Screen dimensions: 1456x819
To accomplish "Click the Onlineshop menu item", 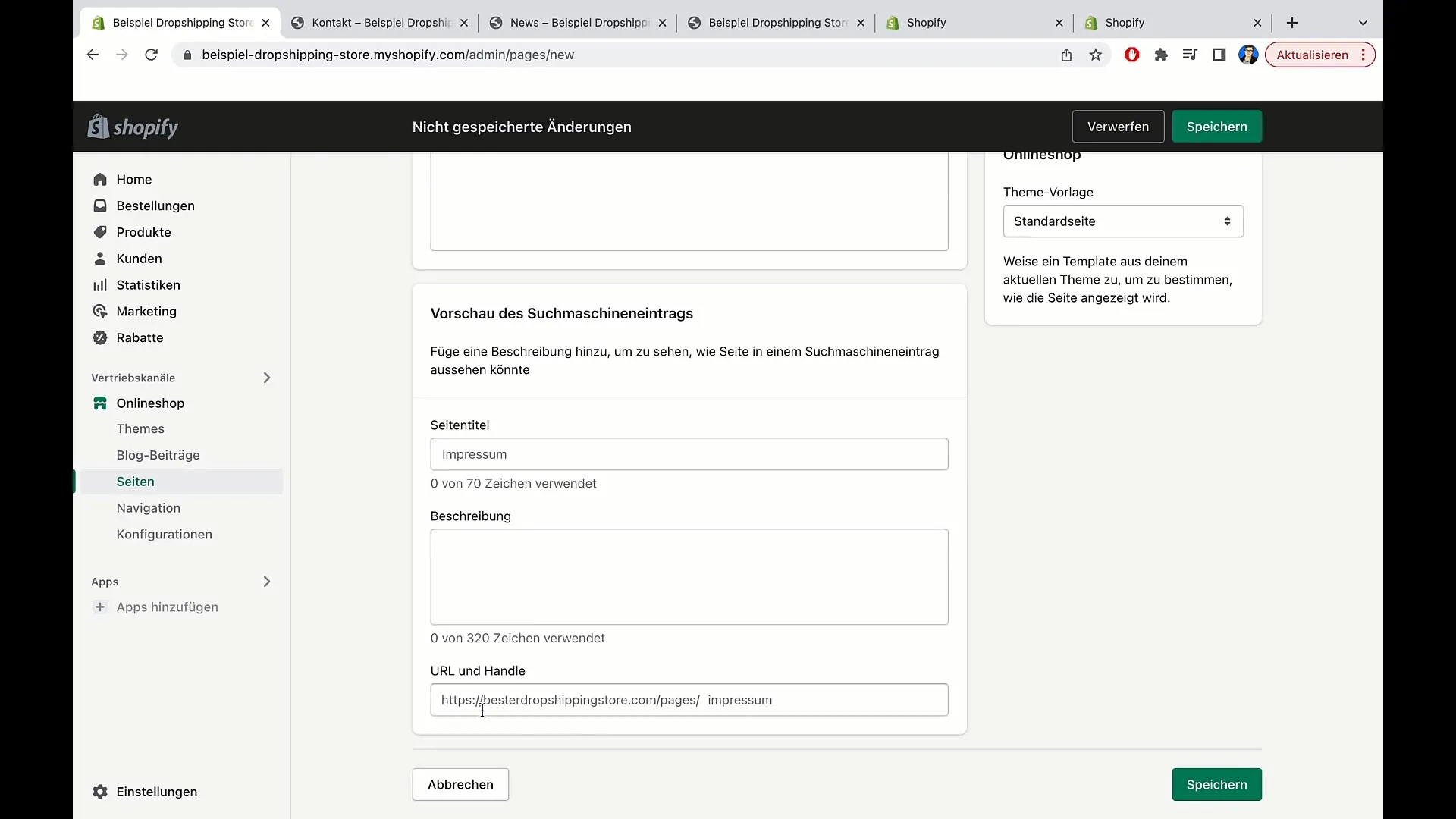I will (x=150, y=403).
